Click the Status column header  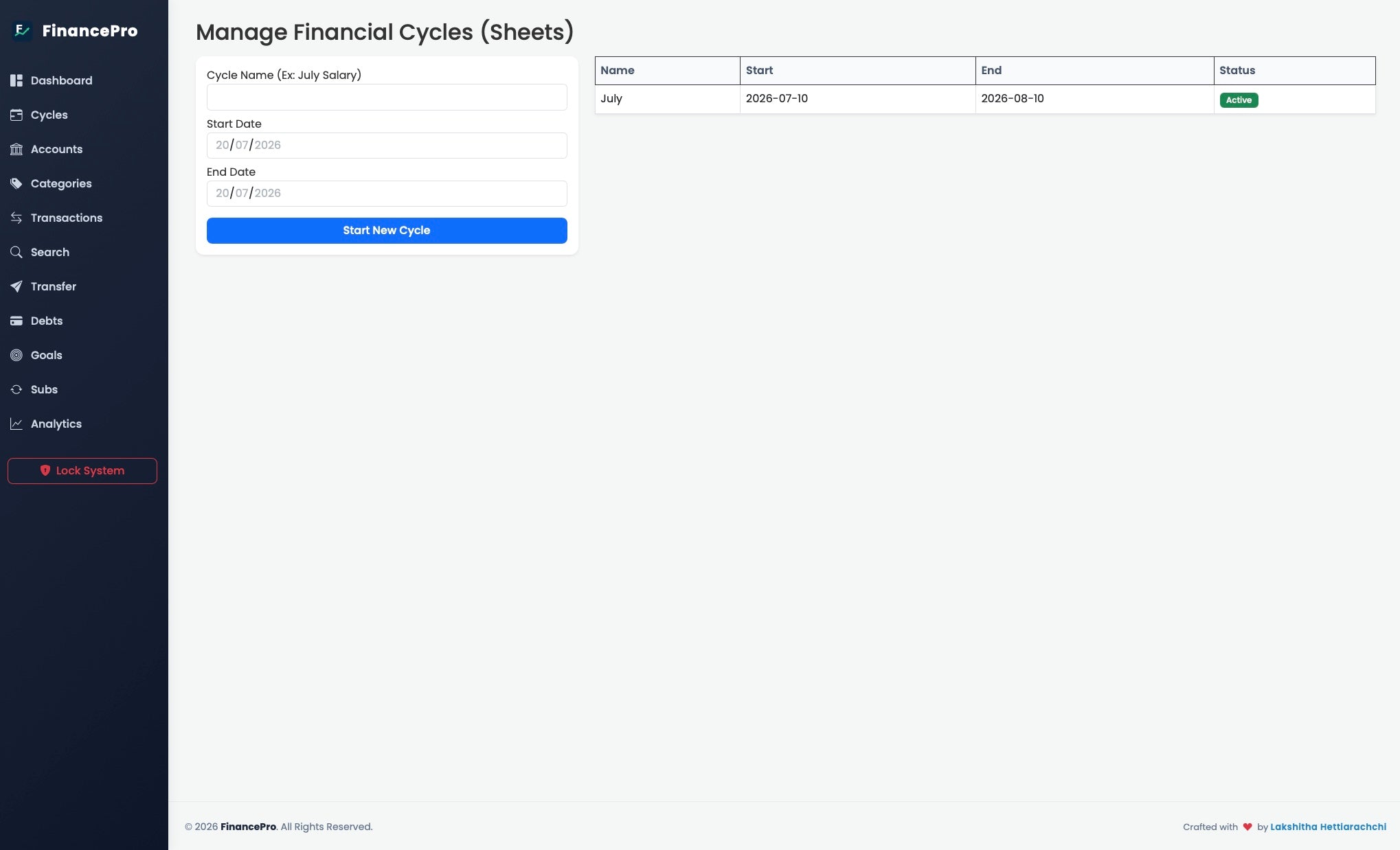1294,71
